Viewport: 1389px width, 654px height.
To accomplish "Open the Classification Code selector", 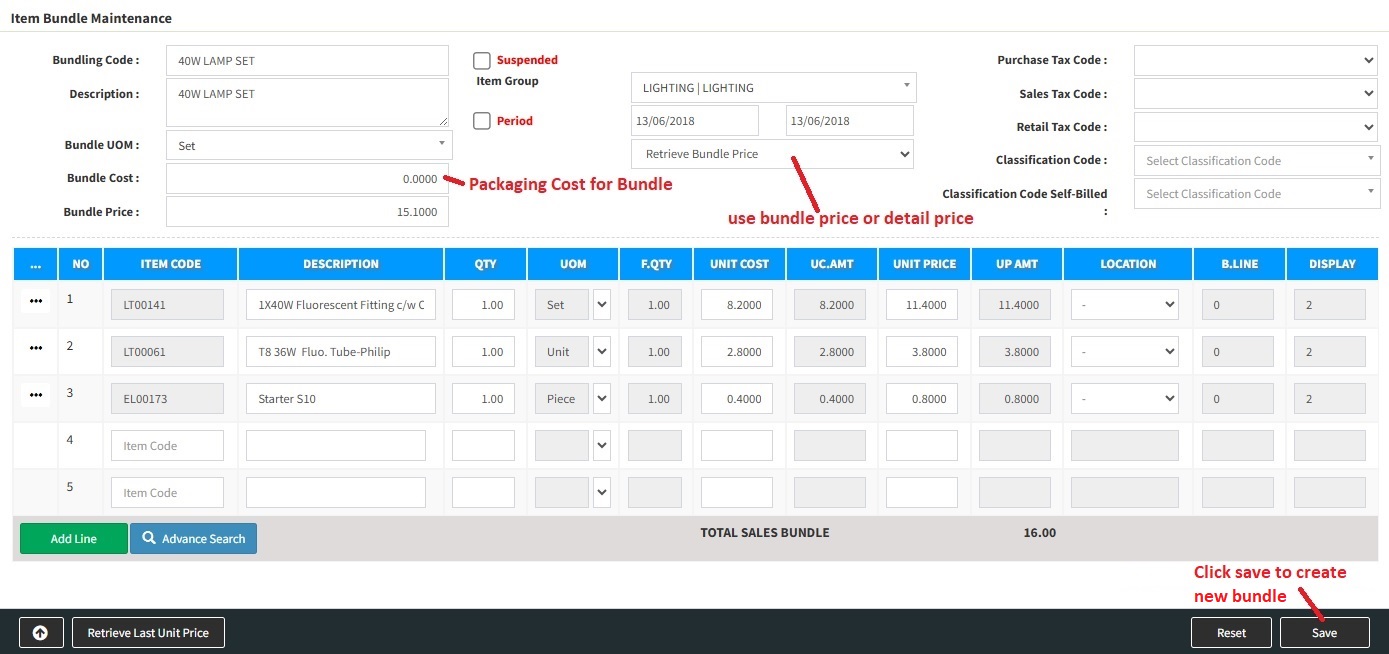I will [1256, 161].
